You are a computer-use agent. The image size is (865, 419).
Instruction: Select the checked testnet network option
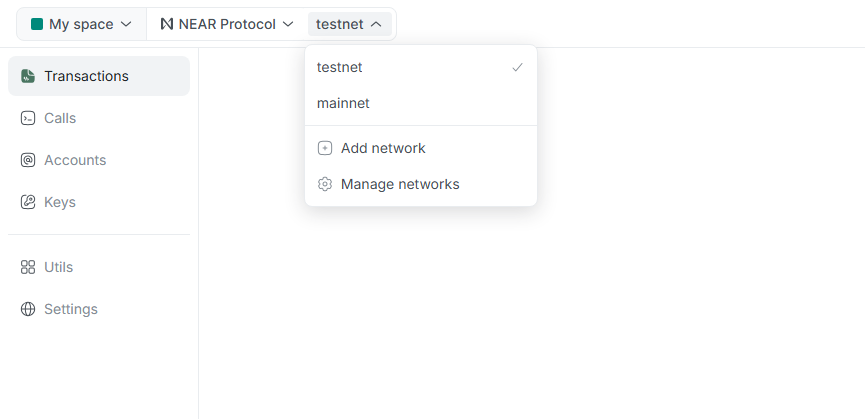point(340,68)
